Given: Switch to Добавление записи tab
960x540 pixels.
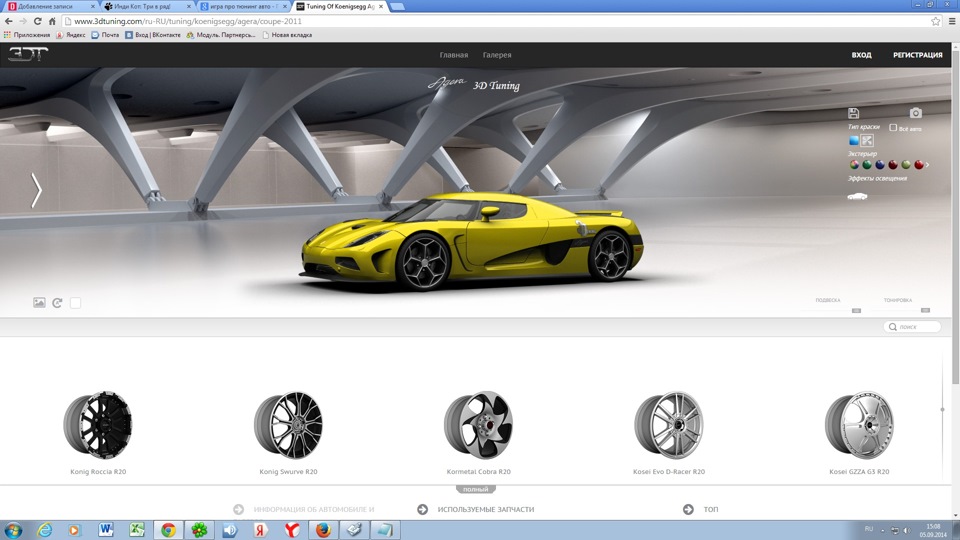Looking at the screenshot, I should [51, 6].
